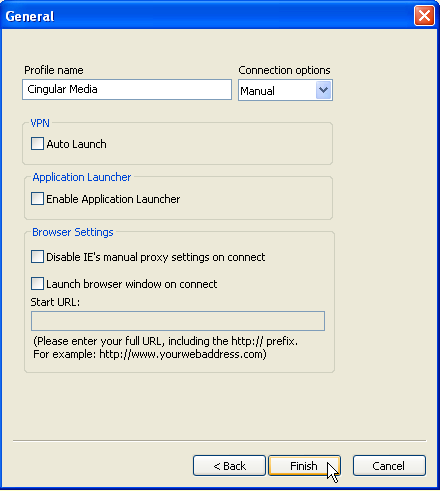Click the Application Launcher group heading
Screen dimensions: 440x491
click(82, 177)
